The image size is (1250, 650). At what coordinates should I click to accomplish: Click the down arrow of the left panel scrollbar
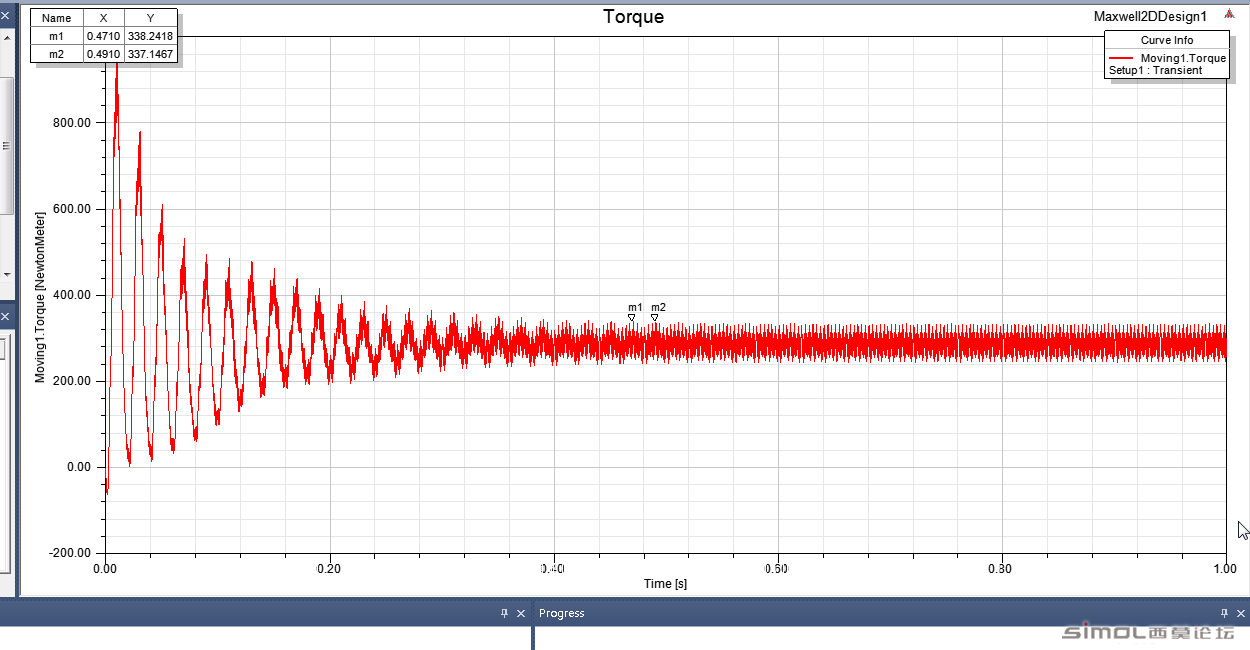(5, 273)
